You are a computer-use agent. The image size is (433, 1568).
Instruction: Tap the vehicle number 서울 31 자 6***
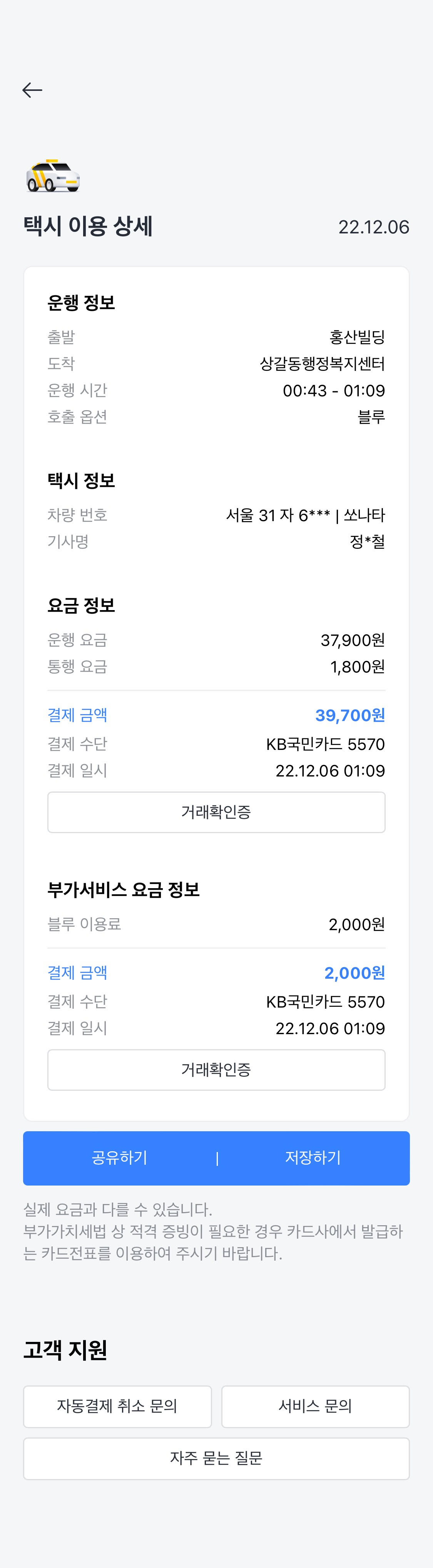pyautogui.click(x=278, y=516)
